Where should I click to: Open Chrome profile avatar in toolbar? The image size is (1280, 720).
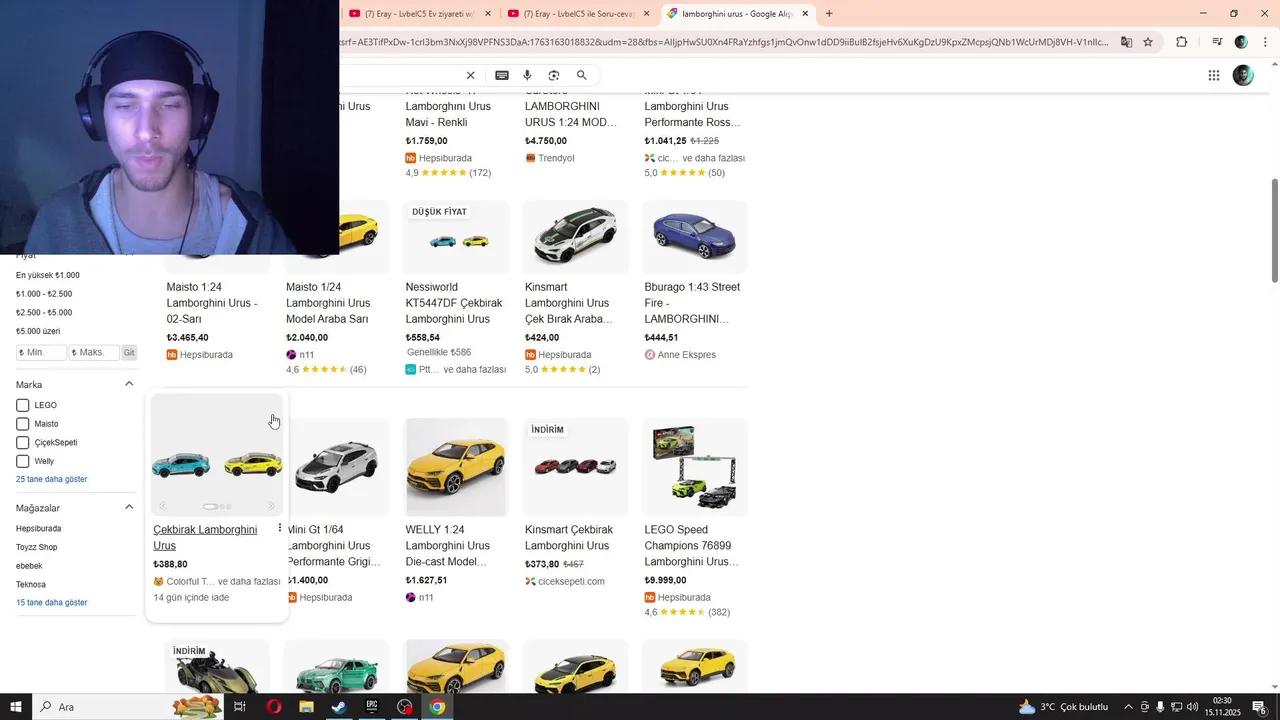[1241, 42]
